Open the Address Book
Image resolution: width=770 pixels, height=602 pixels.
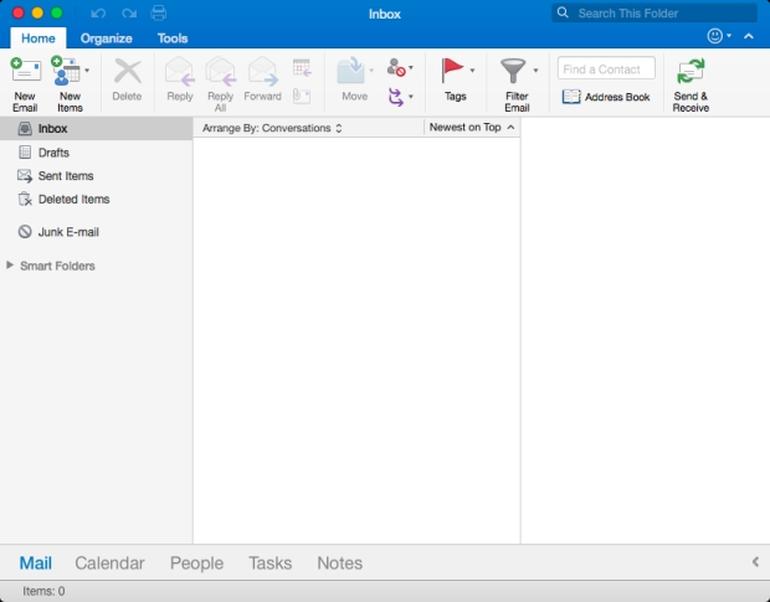click(606, 97)
